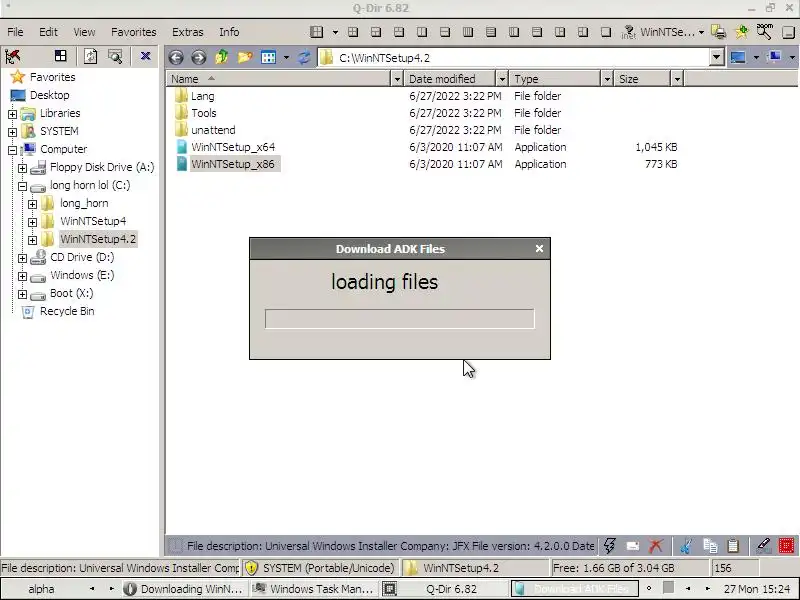Sort the file list by Date modified
The height and width of the screenshot is (600, 800).
point(449,79)
